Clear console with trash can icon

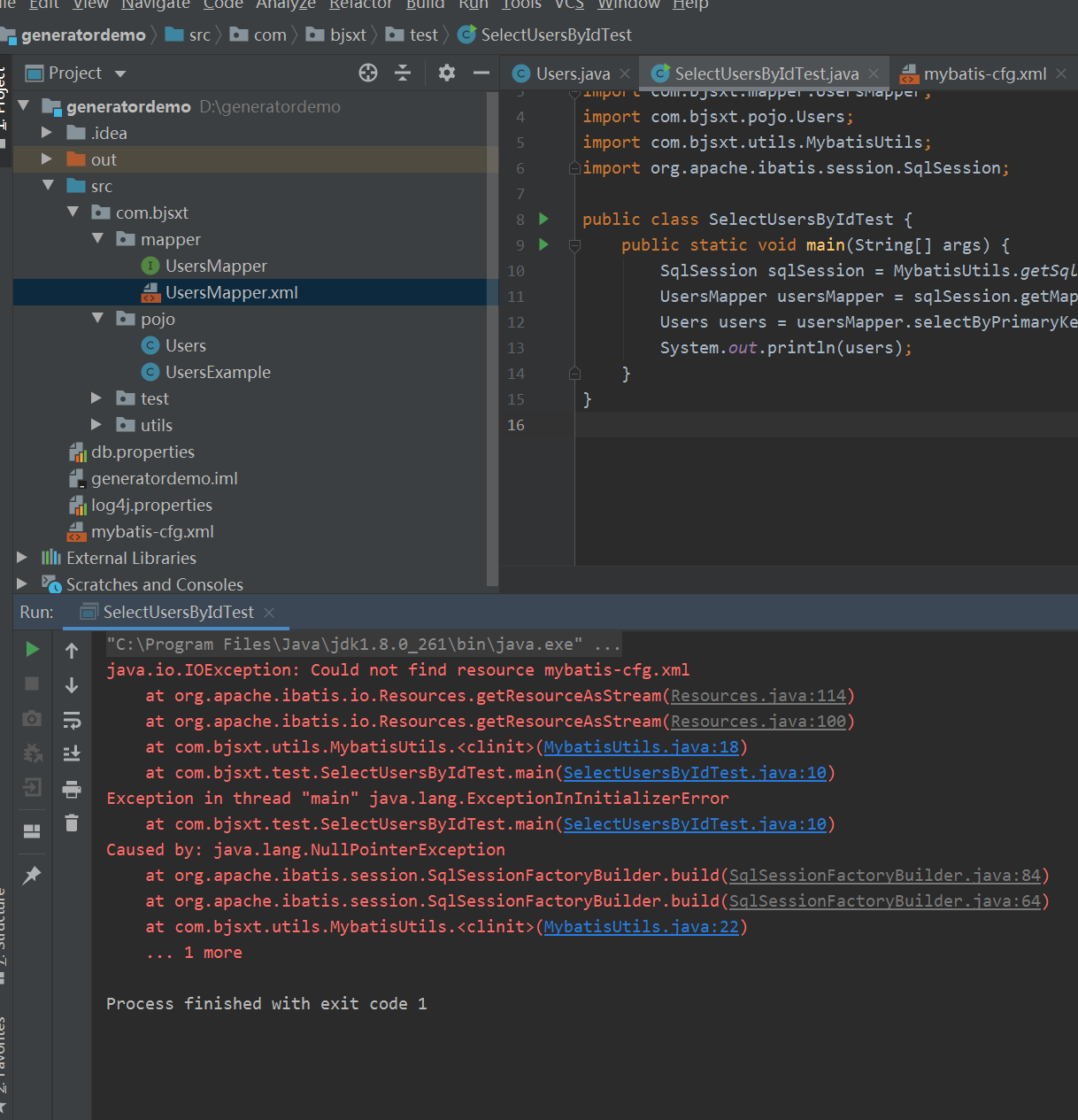pyautogui.click(x=72, y=823)
